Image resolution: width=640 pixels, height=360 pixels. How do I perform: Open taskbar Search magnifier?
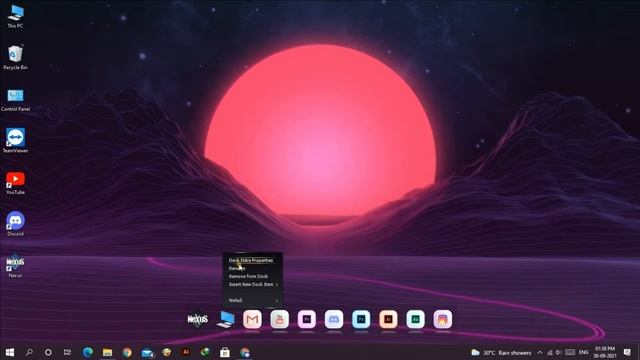point(29,352)
